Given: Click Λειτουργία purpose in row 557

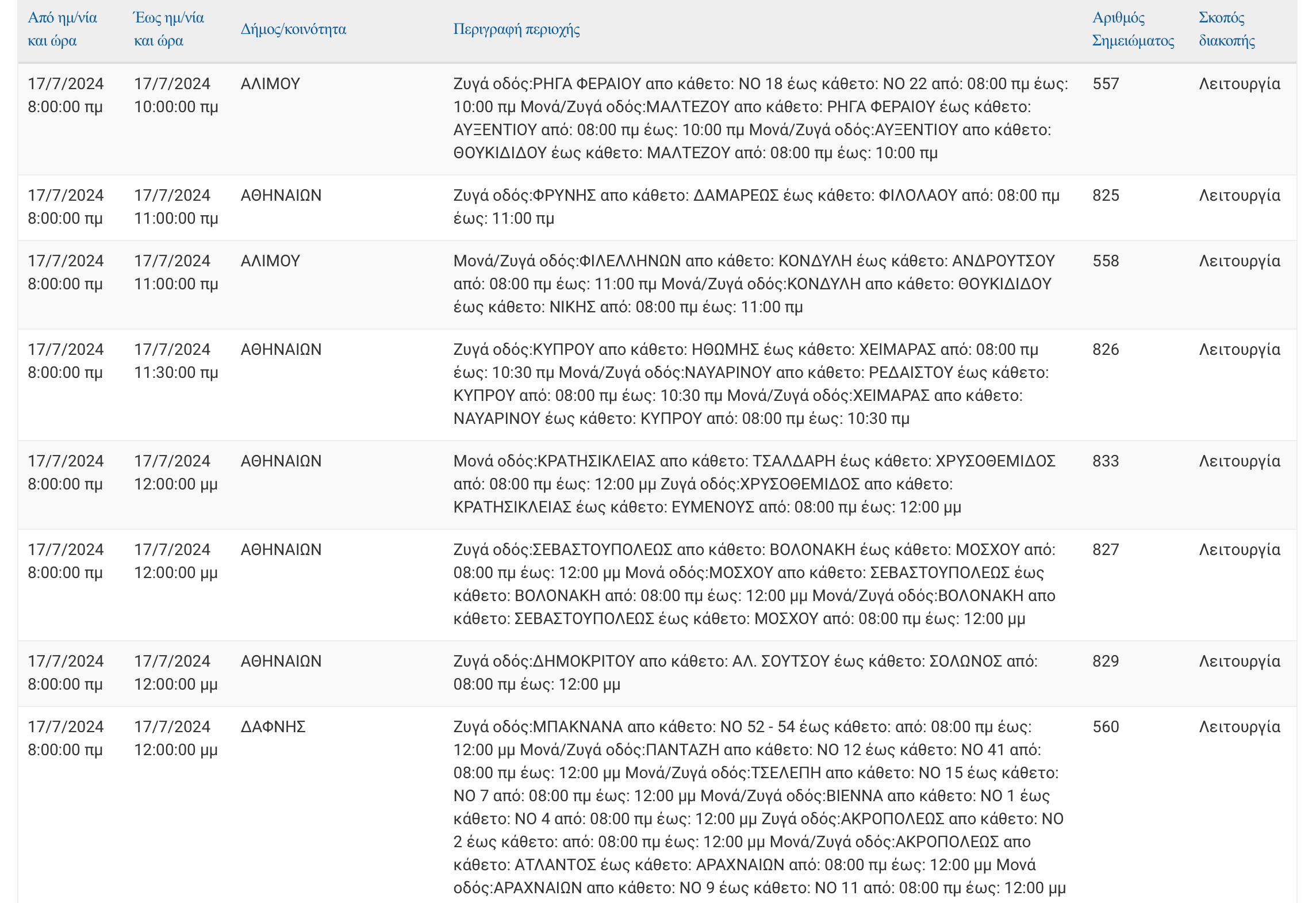Looking at the screenshot, I should click(x=1240, y=84).
